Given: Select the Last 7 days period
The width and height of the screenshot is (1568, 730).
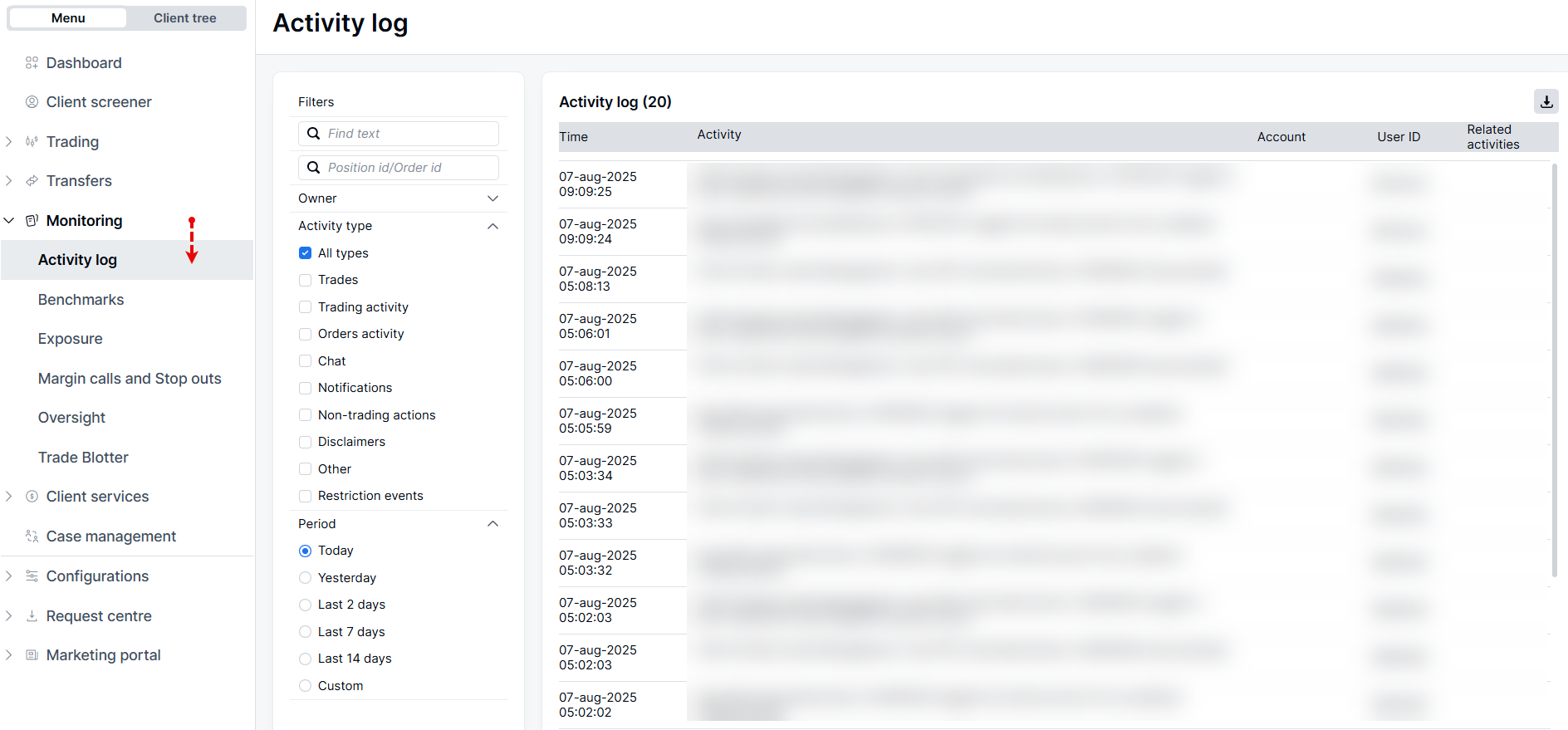Looking at the screenshot, I should pos(306,632).
